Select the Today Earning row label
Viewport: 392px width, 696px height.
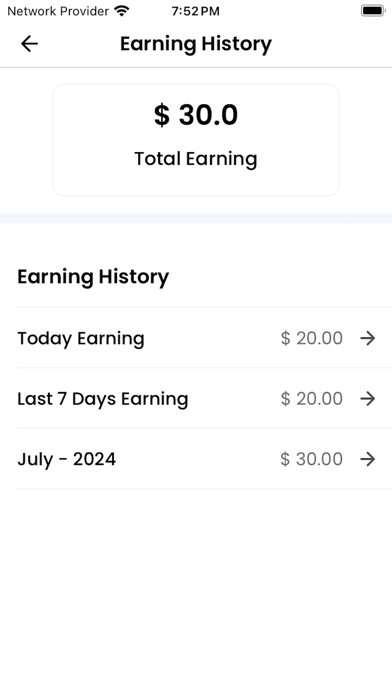pyautogui.click(x=81, y=339)
